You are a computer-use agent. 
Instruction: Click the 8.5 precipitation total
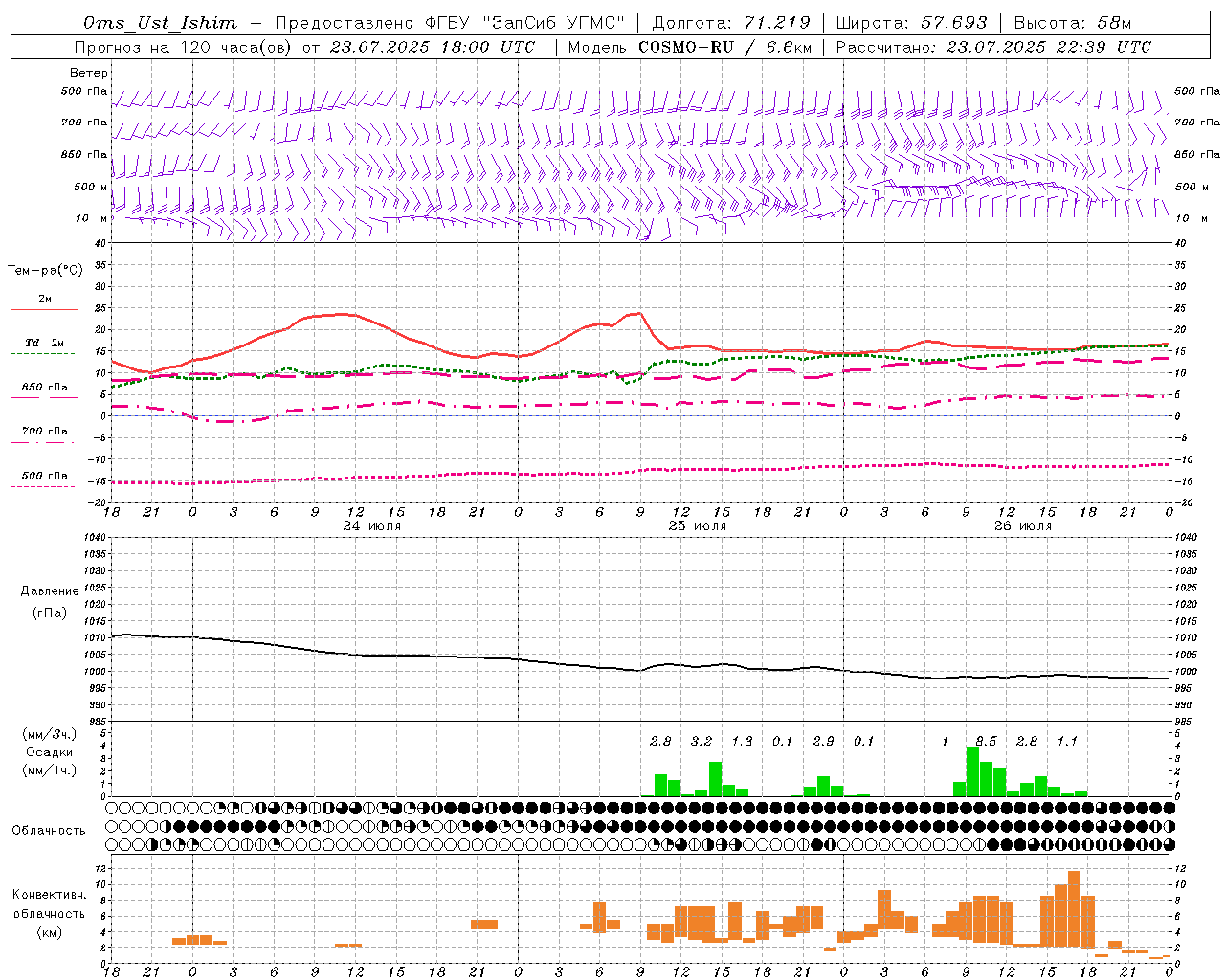point(986,742)
